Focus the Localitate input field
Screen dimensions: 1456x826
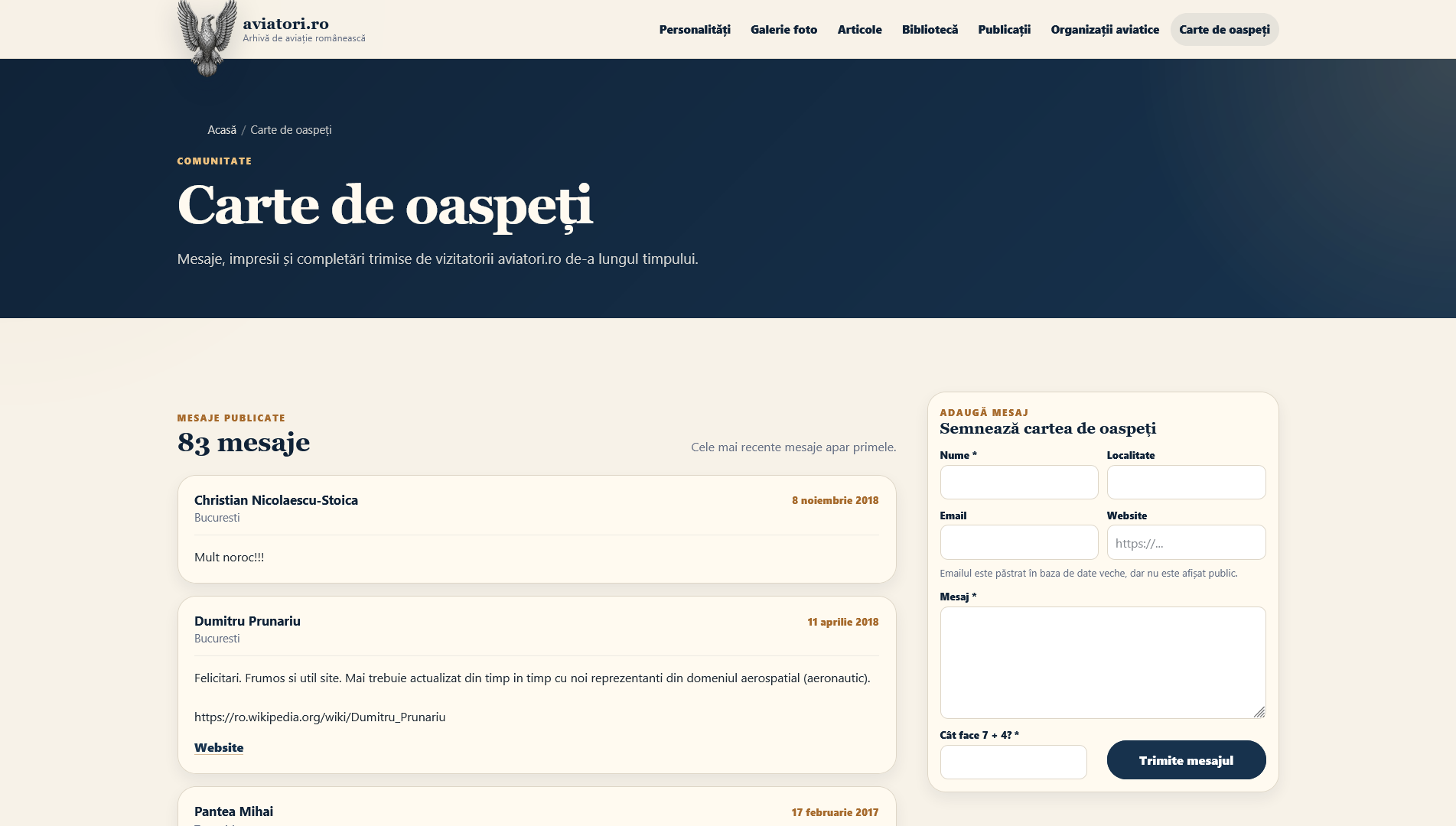1186,482
